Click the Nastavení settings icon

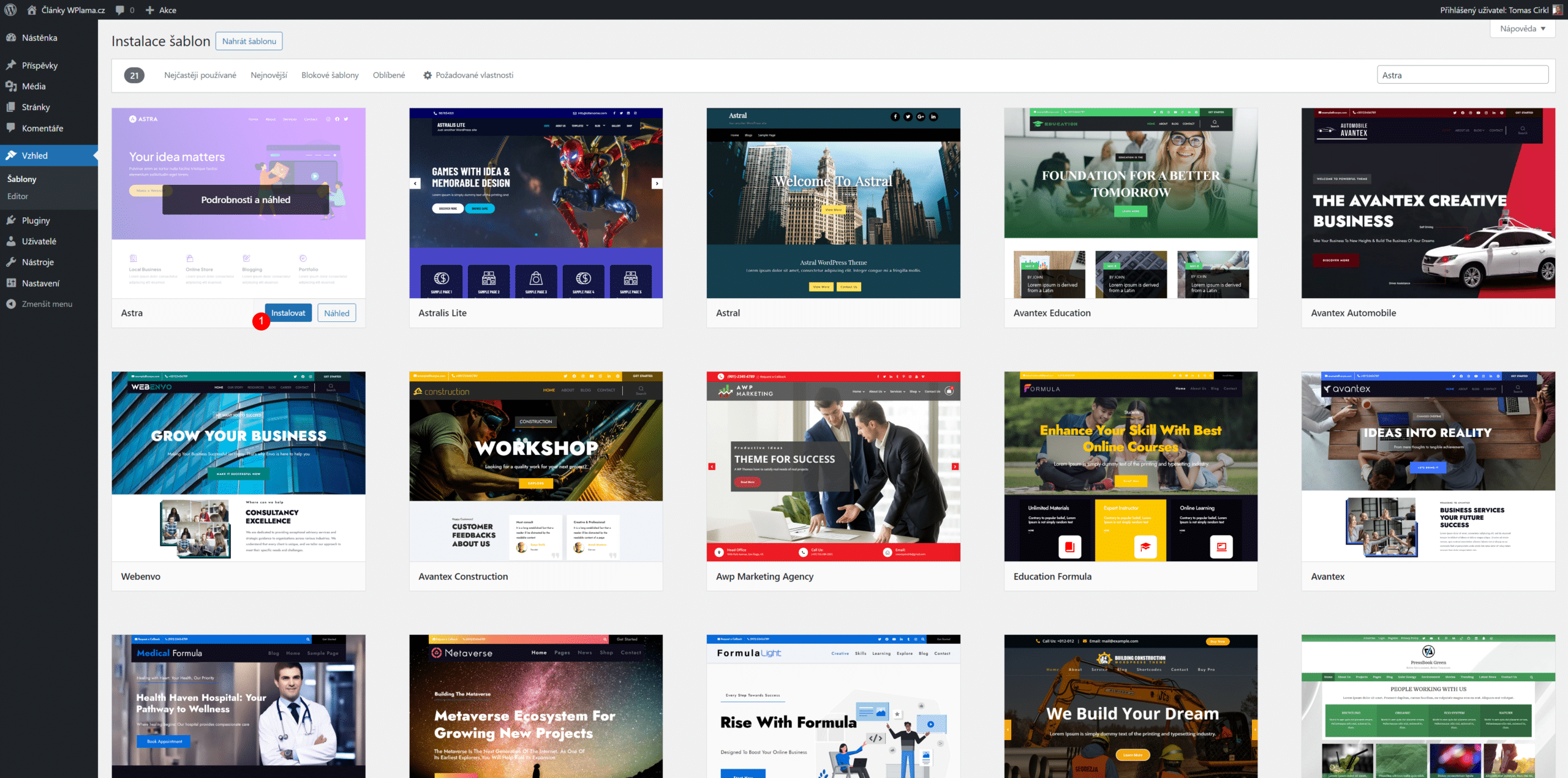point(11,283)
